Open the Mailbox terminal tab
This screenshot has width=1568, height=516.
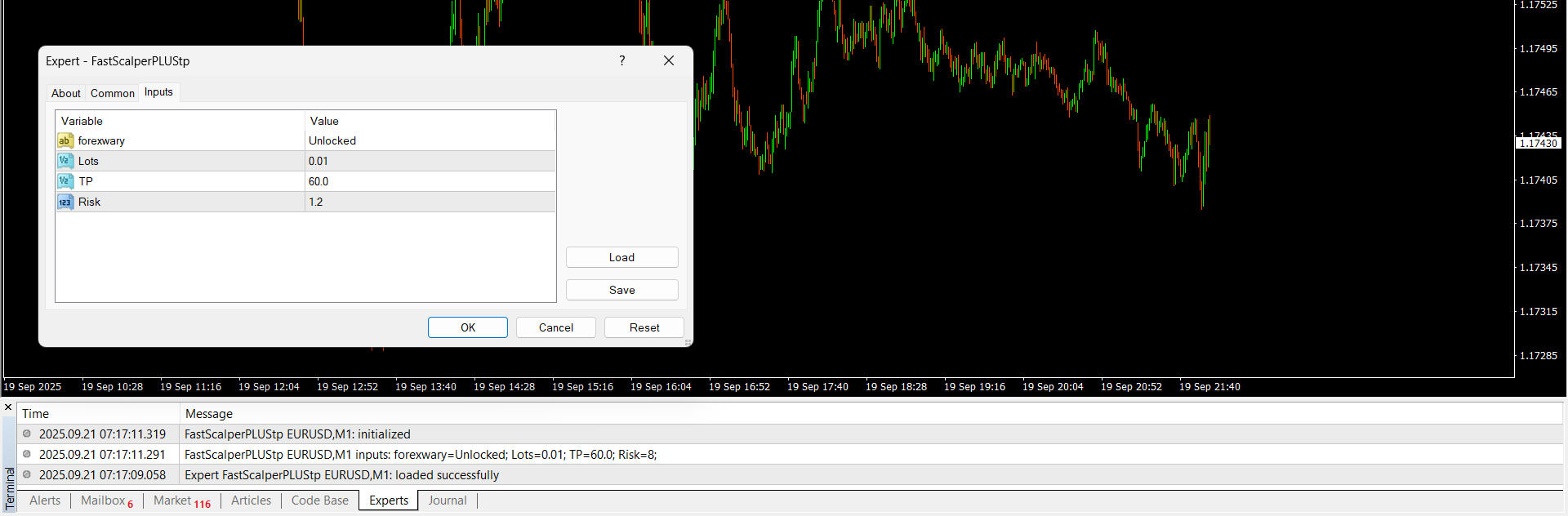click(x=103, y=500)
